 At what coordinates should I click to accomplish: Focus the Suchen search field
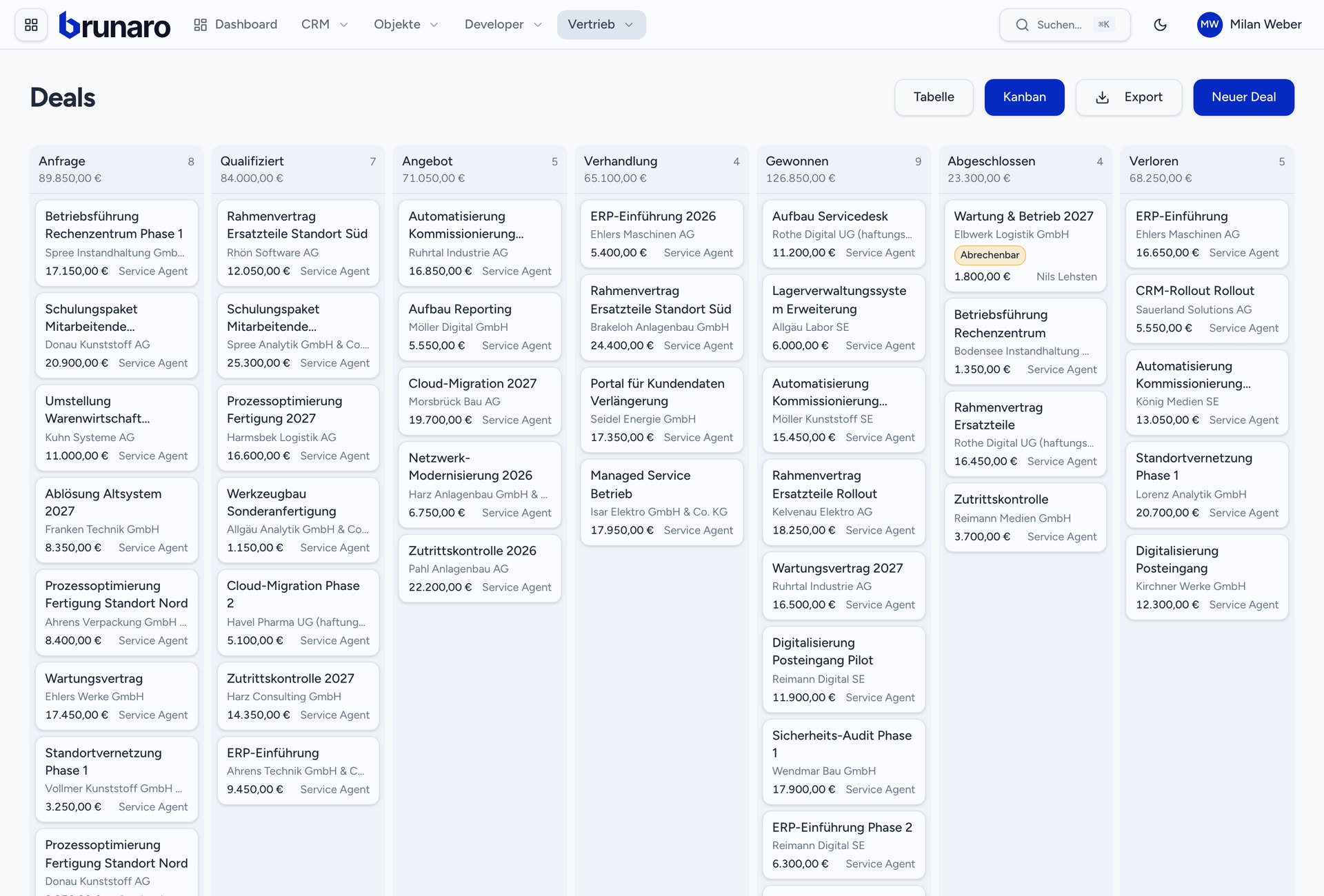tap(1065, 25)
